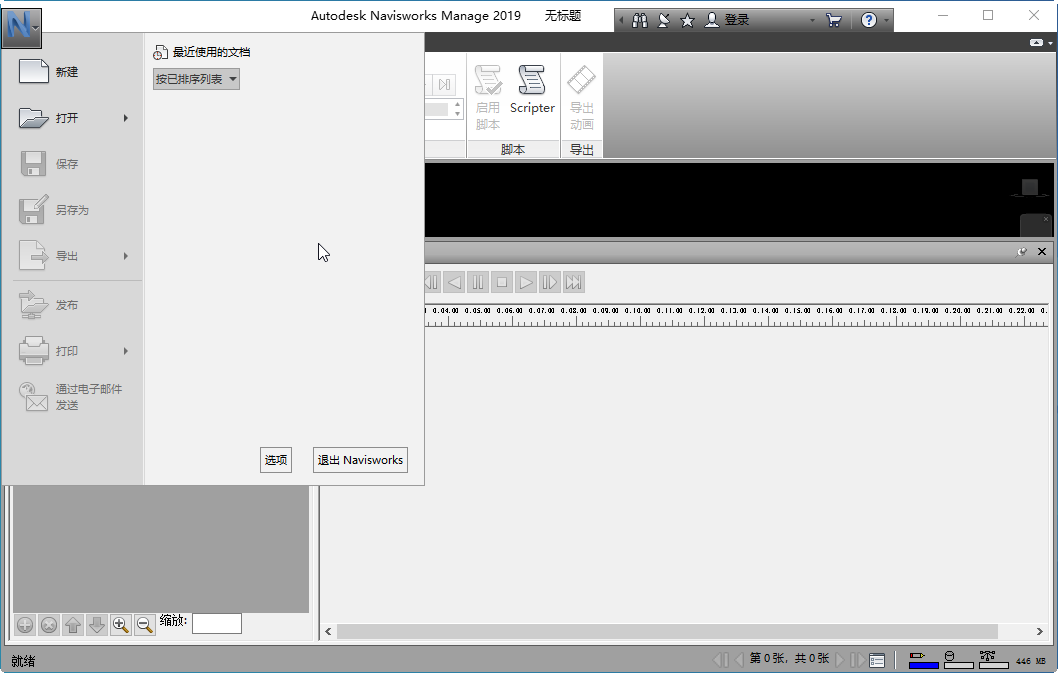Click the next sheet arrow in status bar

point(840,659)
